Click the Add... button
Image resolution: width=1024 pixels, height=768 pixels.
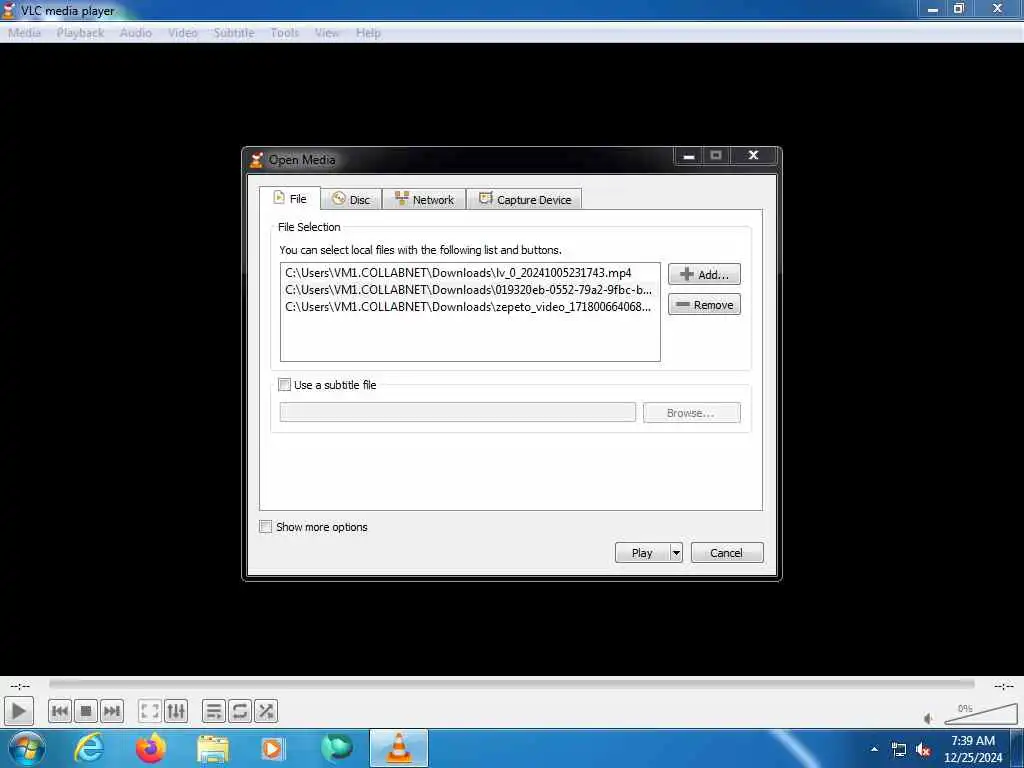click(704, 274)
